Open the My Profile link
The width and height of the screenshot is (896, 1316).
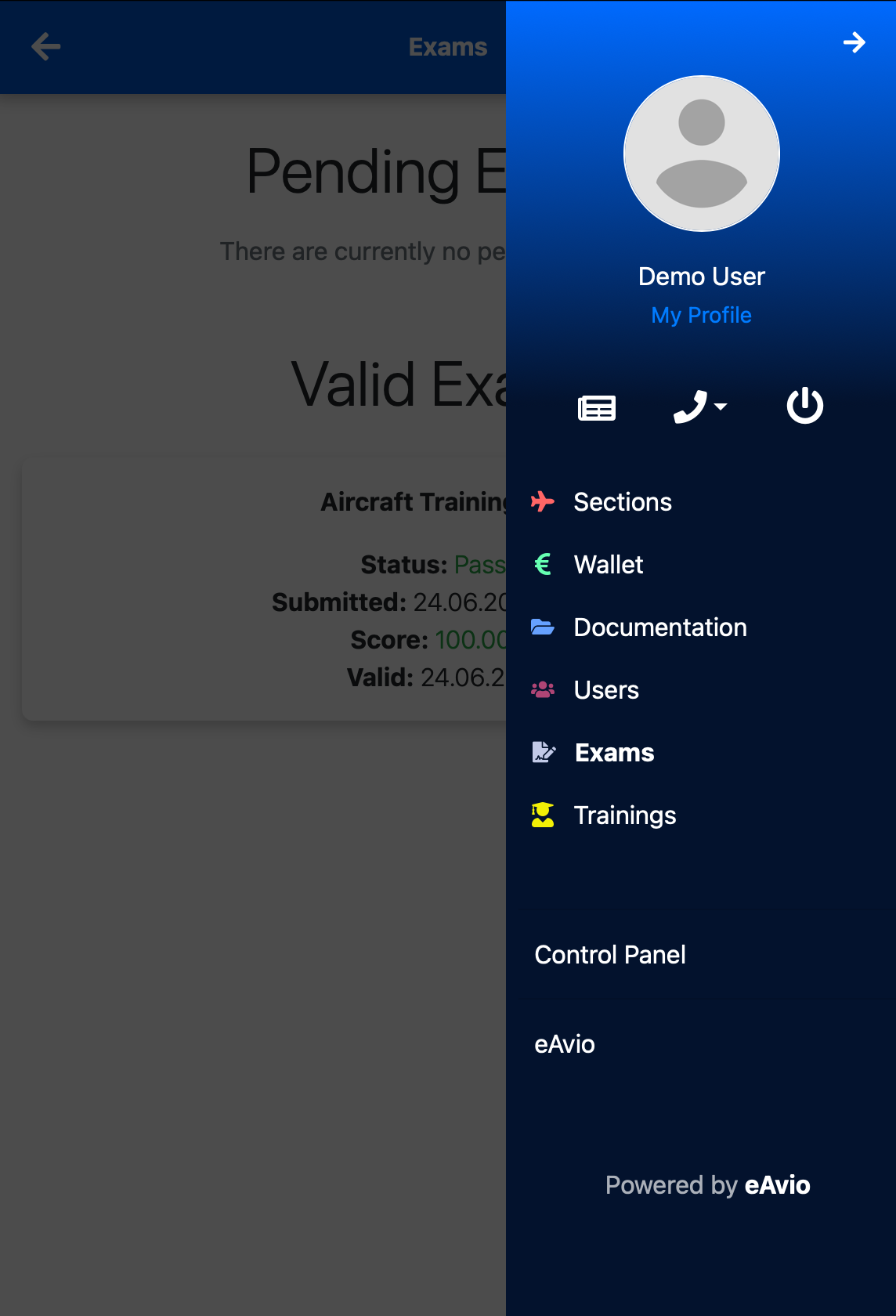(702, 315)
